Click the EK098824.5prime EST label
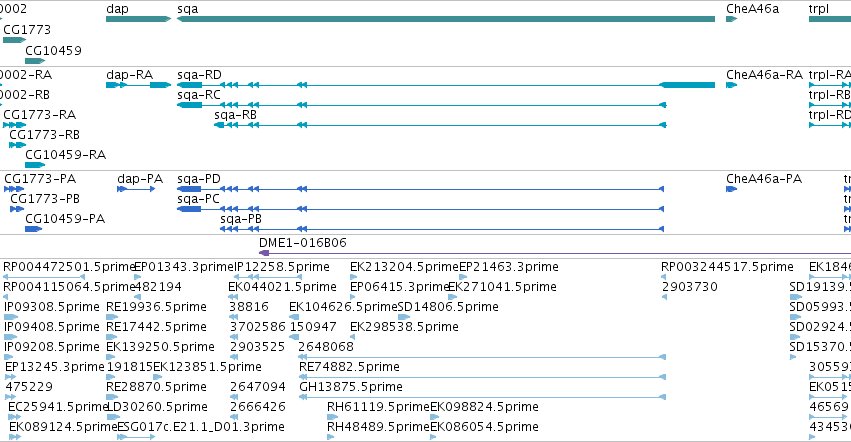 485,407
